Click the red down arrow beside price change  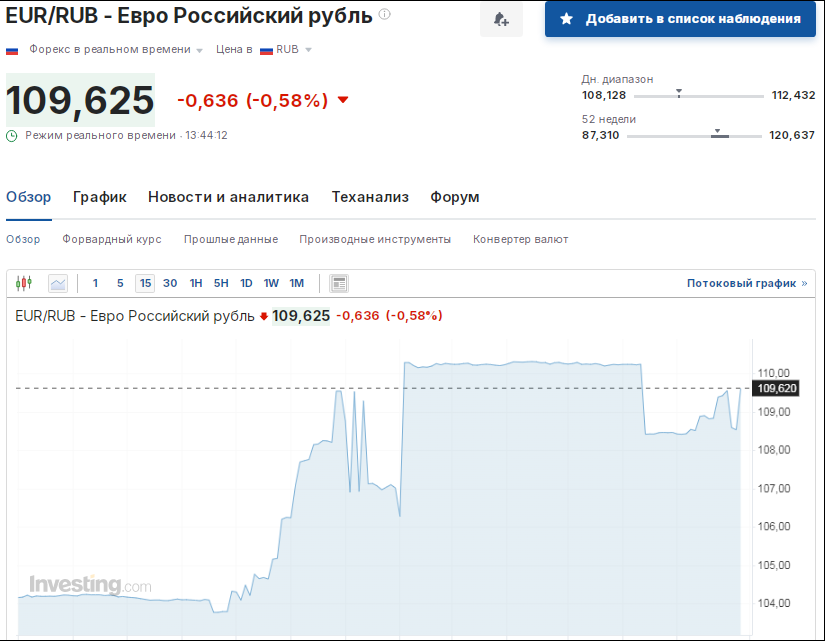pyautogui.click(x=340, y=100)
